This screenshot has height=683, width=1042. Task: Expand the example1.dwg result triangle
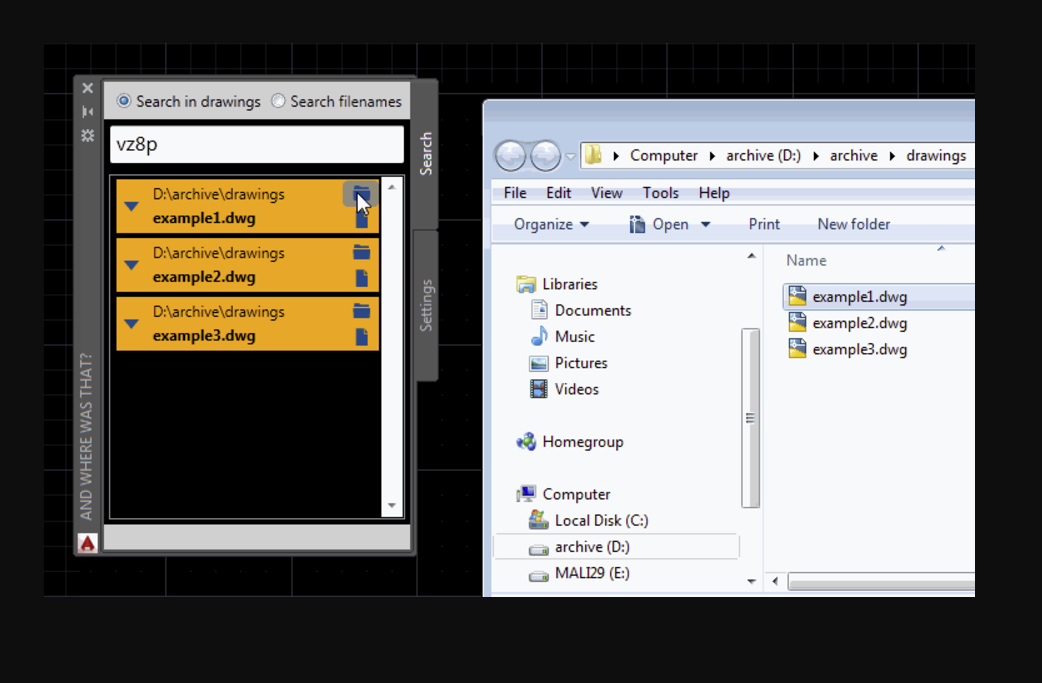(x=132, y=207)
